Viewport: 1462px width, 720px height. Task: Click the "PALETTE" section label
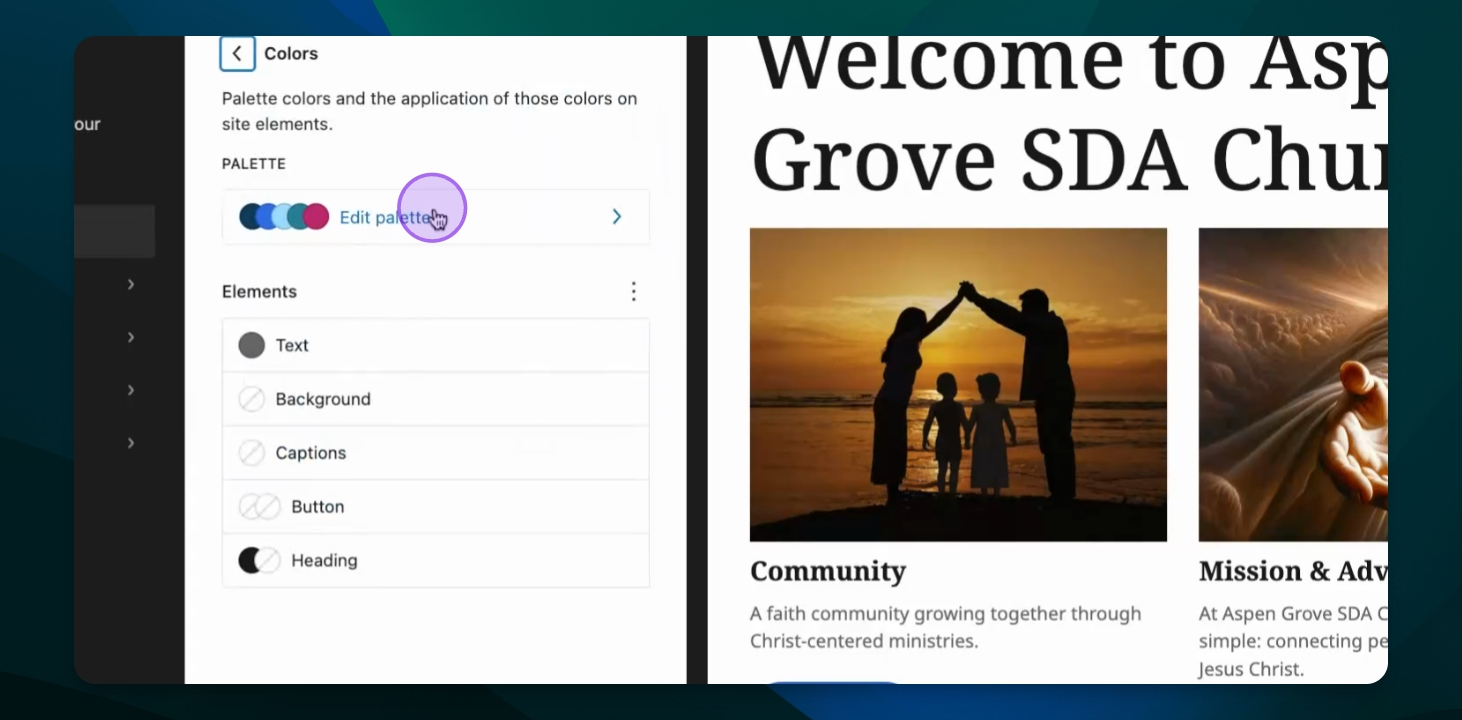254,163
